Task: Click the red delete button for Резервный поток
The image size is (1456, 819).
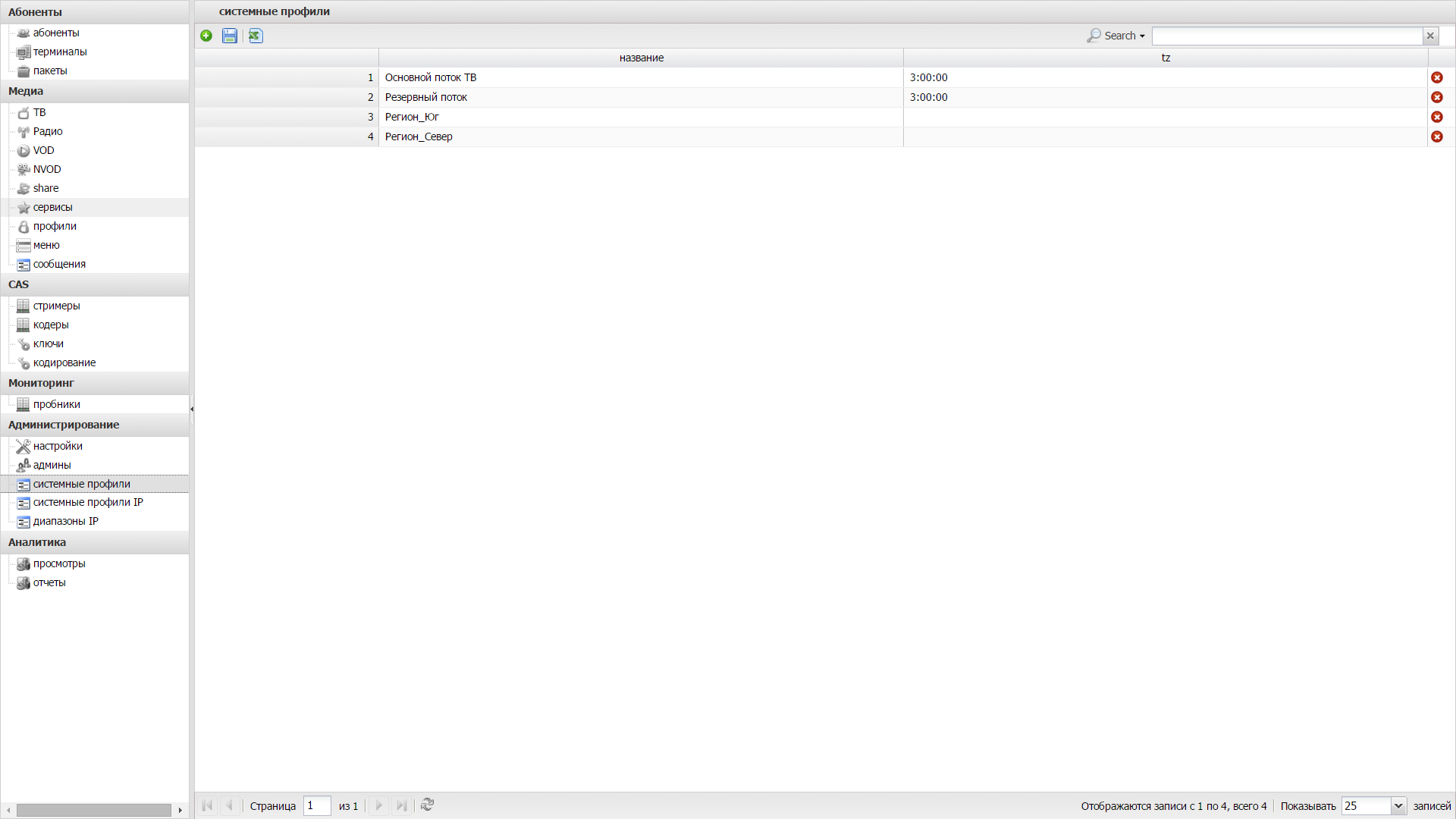Action: [x=1437, y=97]
